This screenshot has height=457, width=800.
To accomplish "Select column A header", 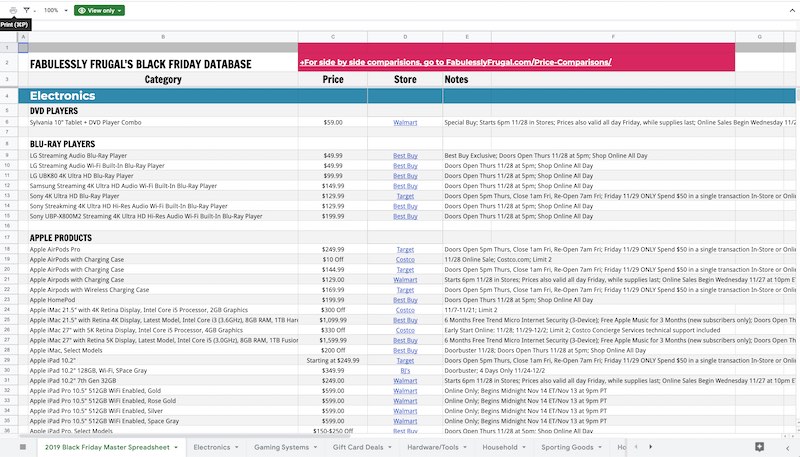I will [x=23, y=37].
